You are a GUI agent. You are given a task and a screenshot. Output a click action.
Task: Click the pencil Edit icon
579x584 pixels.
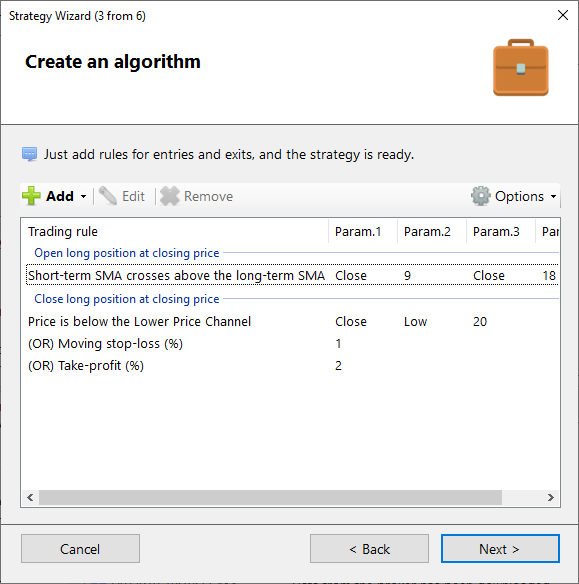pyautogui.click(x=108, y=196)
